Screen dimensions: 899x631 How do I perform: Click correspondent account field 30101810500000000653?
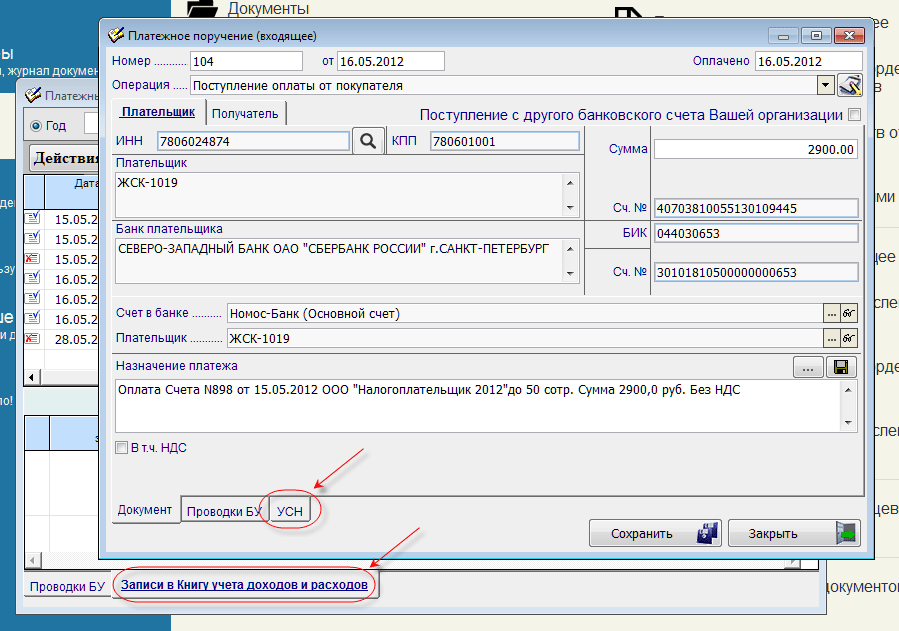756,272
